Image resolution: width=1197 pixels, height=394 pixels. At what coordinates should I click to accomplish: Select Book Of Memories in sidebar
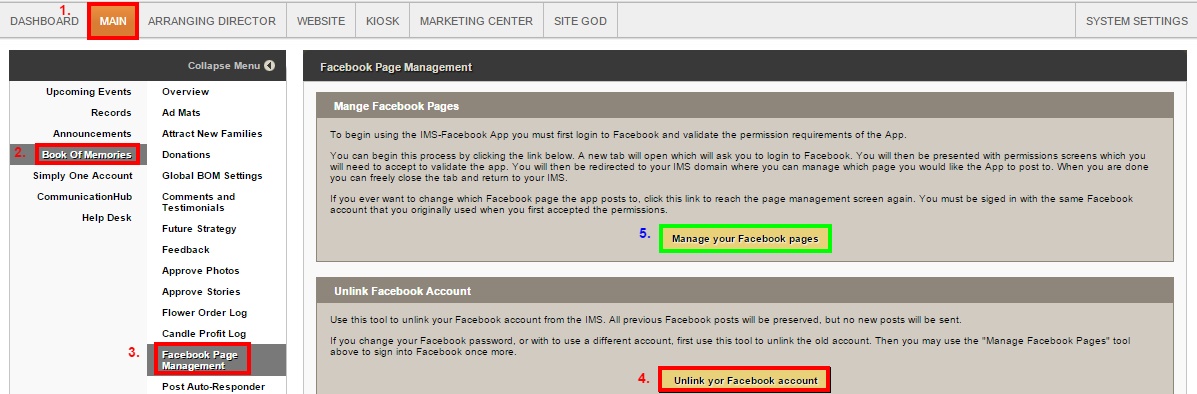(x=86, y=154)
